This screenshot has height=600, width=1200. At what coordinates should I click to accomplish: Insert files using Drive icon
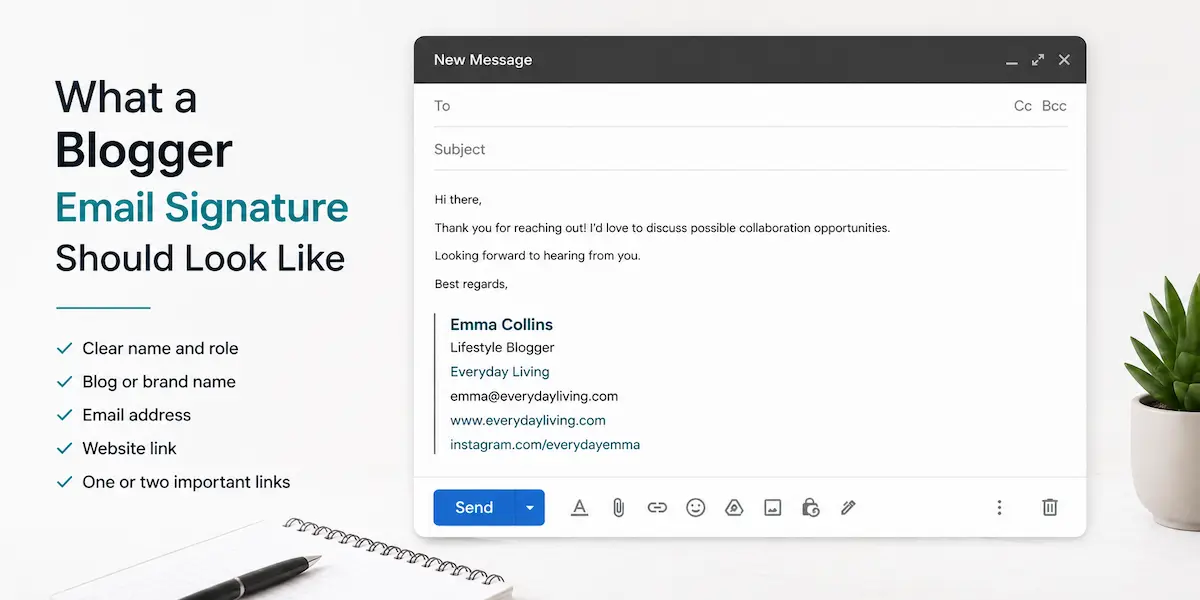coord(734,508)
